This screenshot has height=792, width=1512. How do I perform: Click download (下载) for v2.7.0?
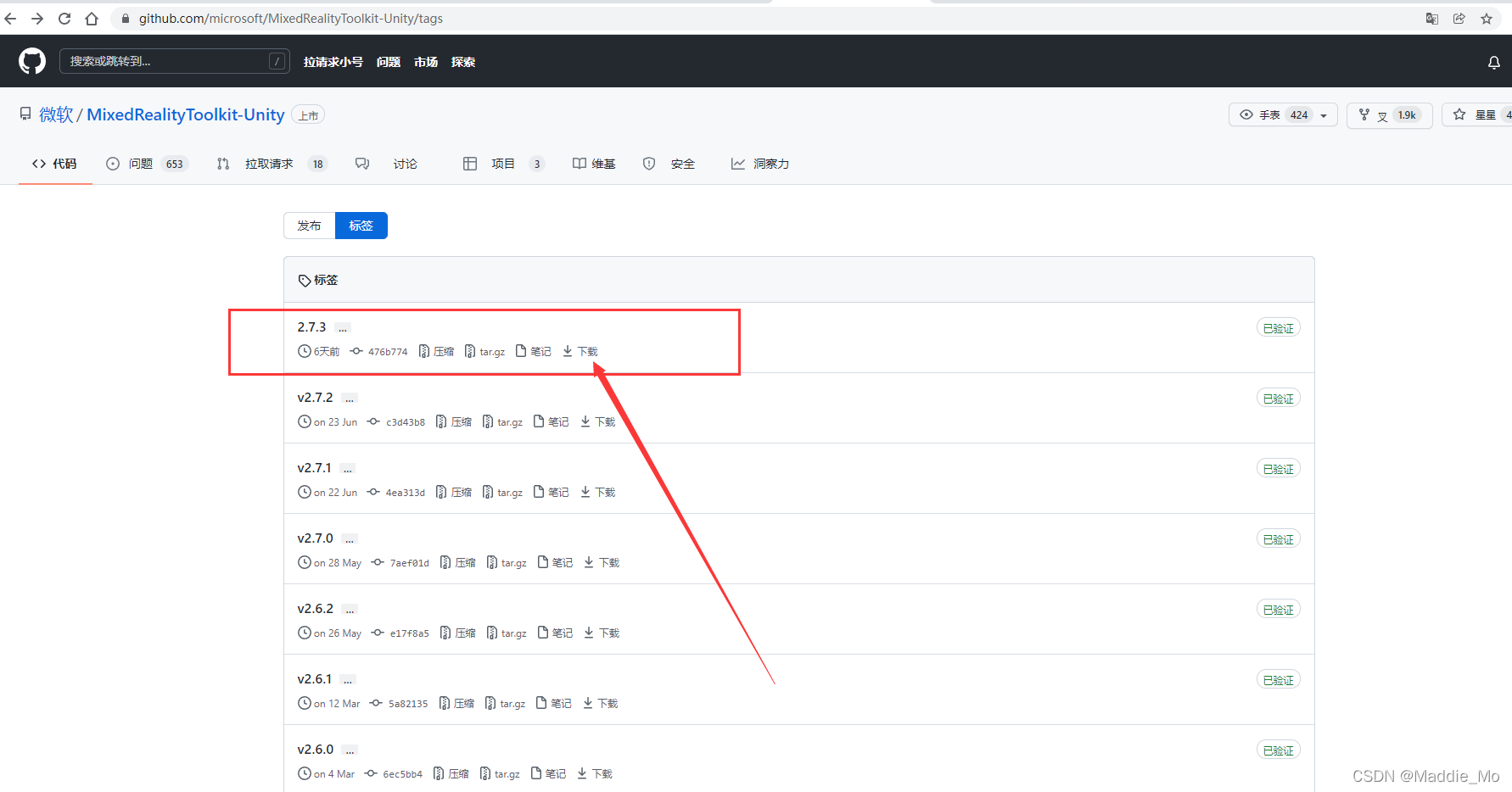pos(602,563)
